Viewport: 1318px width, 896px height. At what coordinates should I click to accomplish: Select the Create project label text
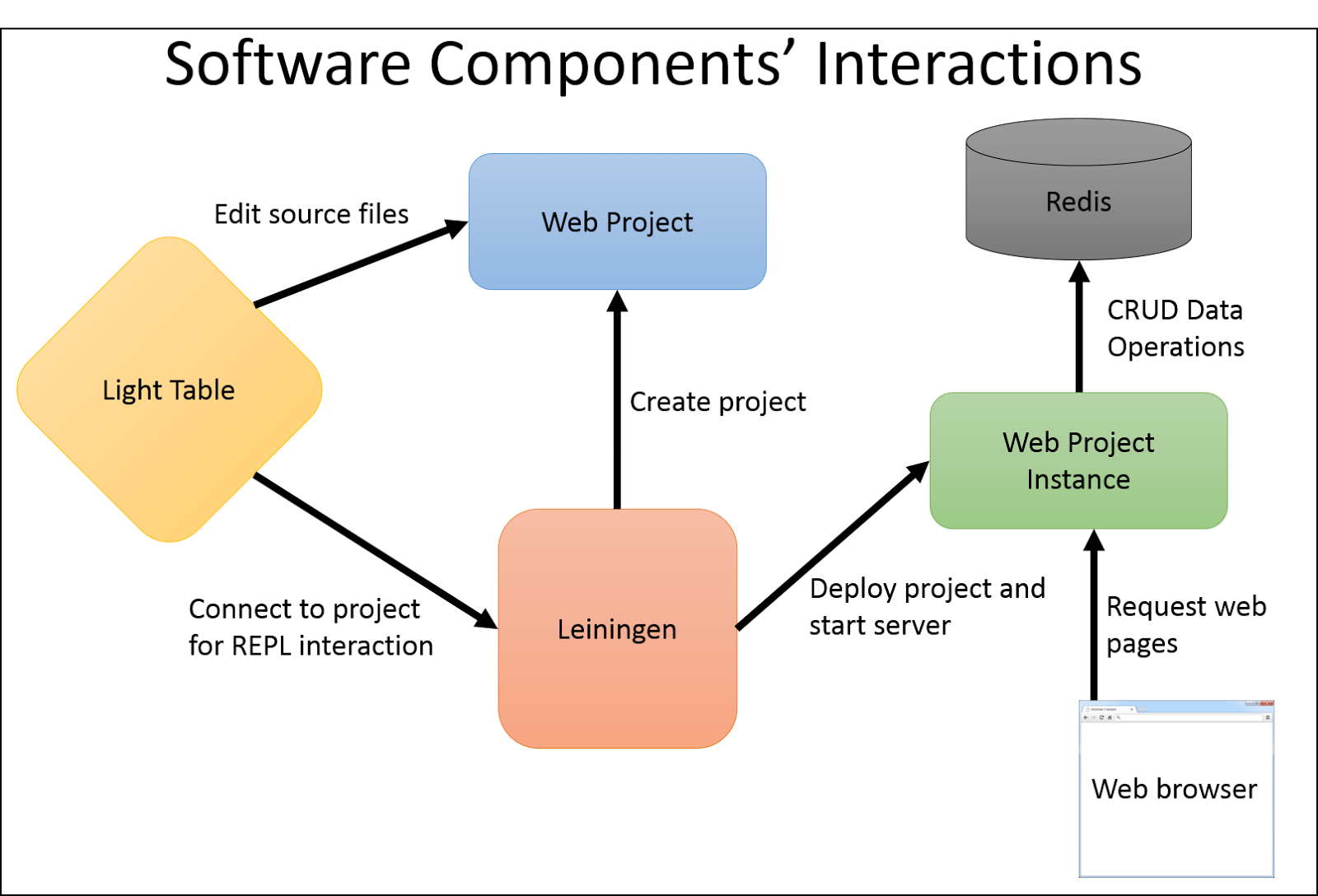point(717,402)
